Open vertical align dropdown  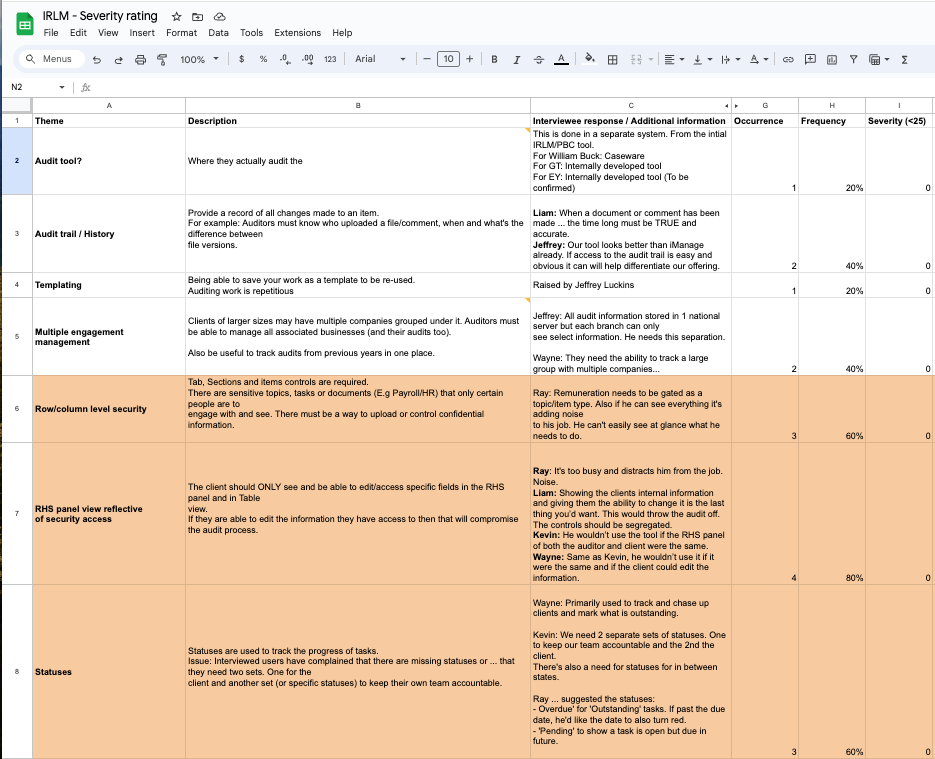(x=703, y=59)
